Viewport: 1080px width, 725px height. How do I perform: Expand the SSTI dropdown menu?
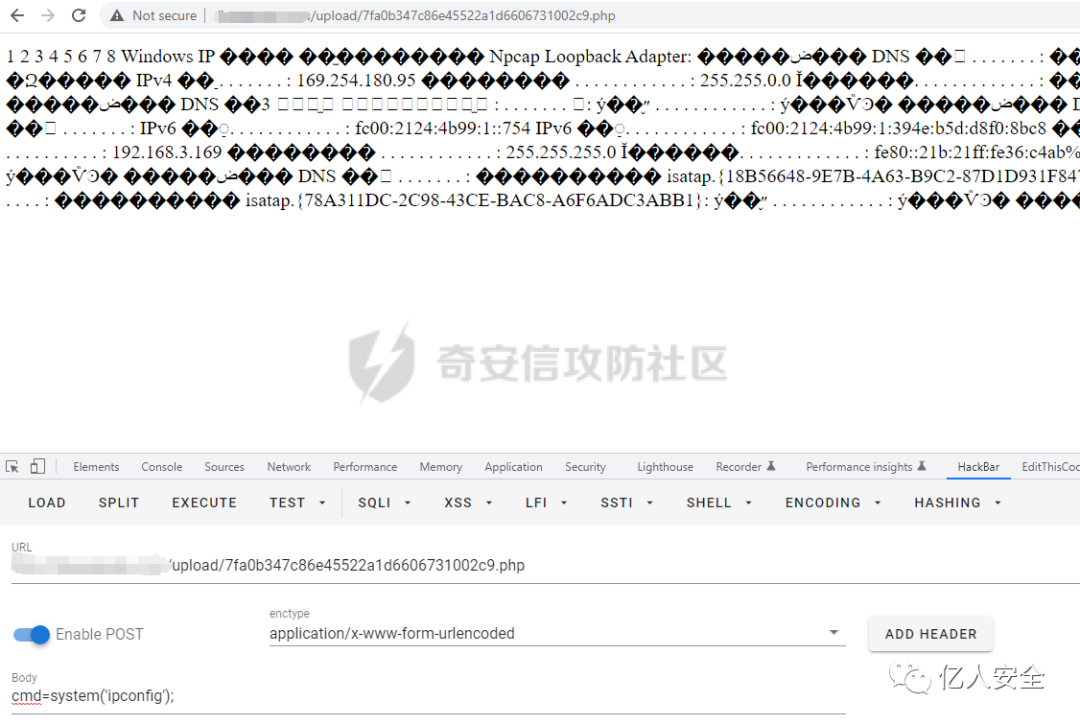tap(626, 503)
